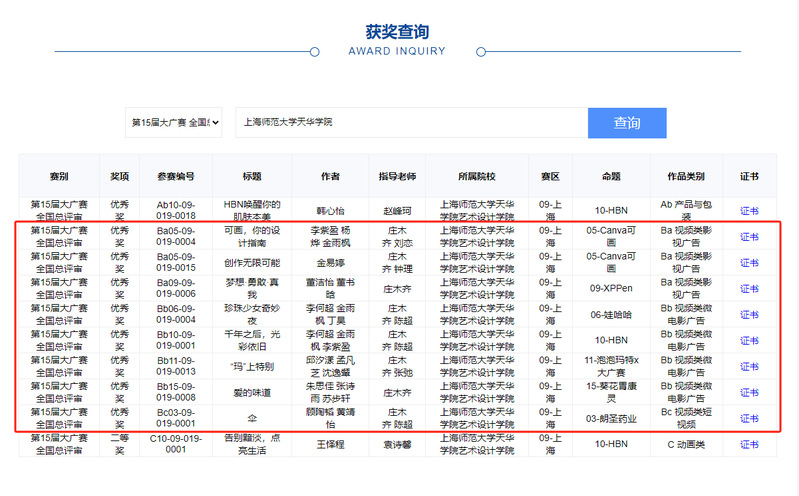Click the 作品类别 column header
This screenshot has height=496, width=799.
coord(686,176)
